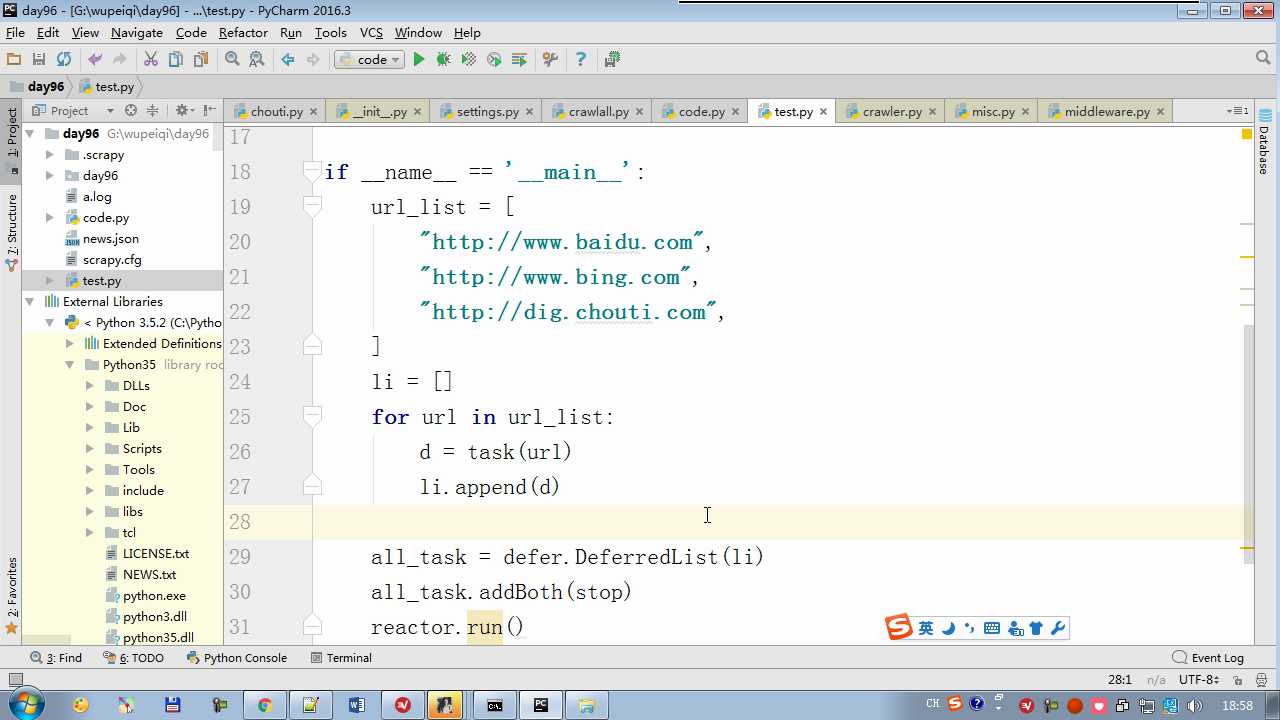Collapse the day96 project root node
This screenshot has width=1280, height=720.
[x=30, y=134]
